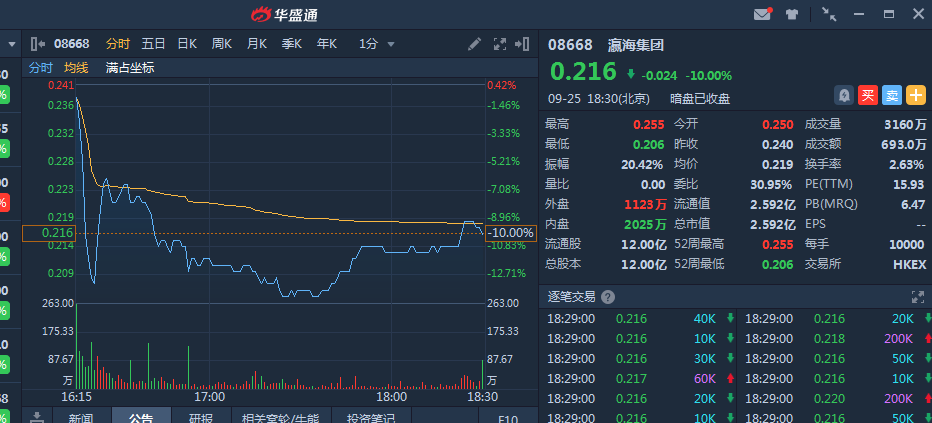Expand the 逐笔交易 panel to fullscreen
Viewport: 932px width, 423px height.
[918, 297]
